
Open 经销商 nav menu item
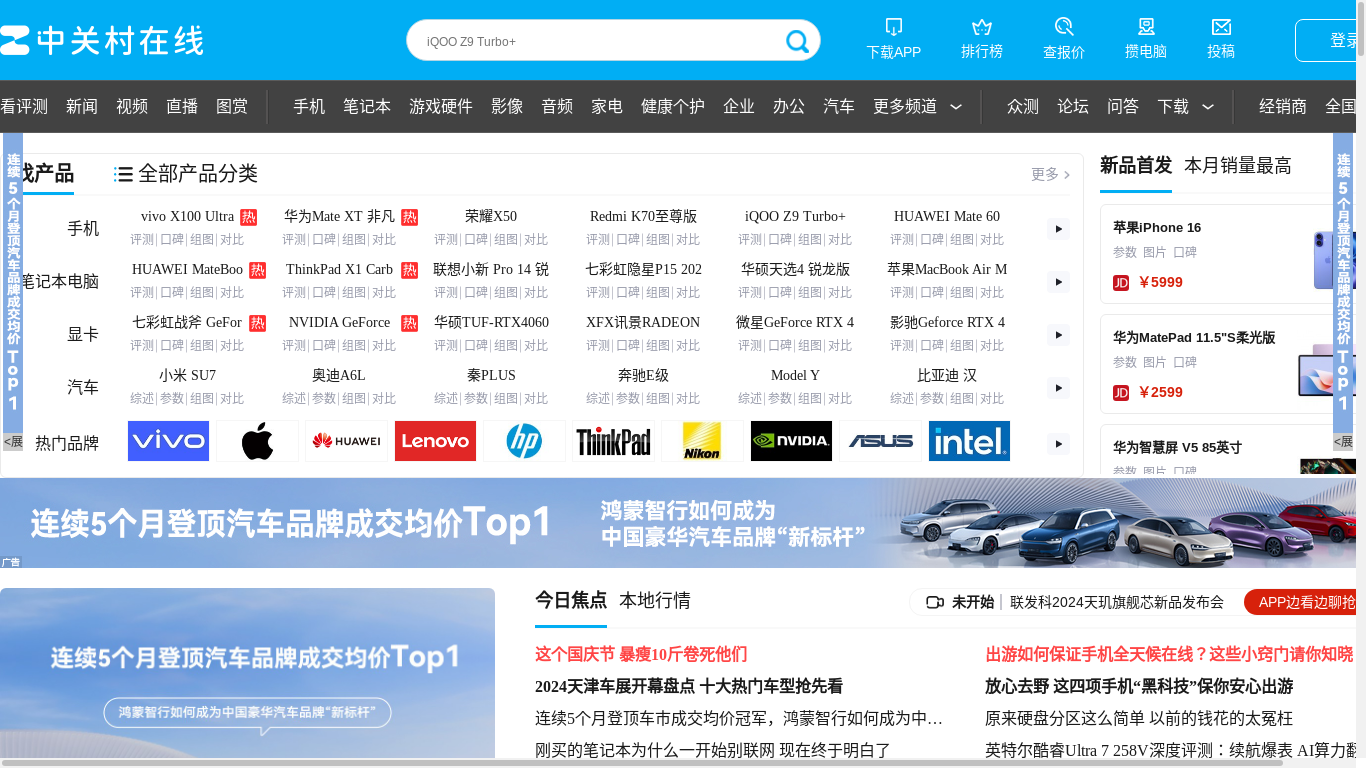[x=1283, y=106]
